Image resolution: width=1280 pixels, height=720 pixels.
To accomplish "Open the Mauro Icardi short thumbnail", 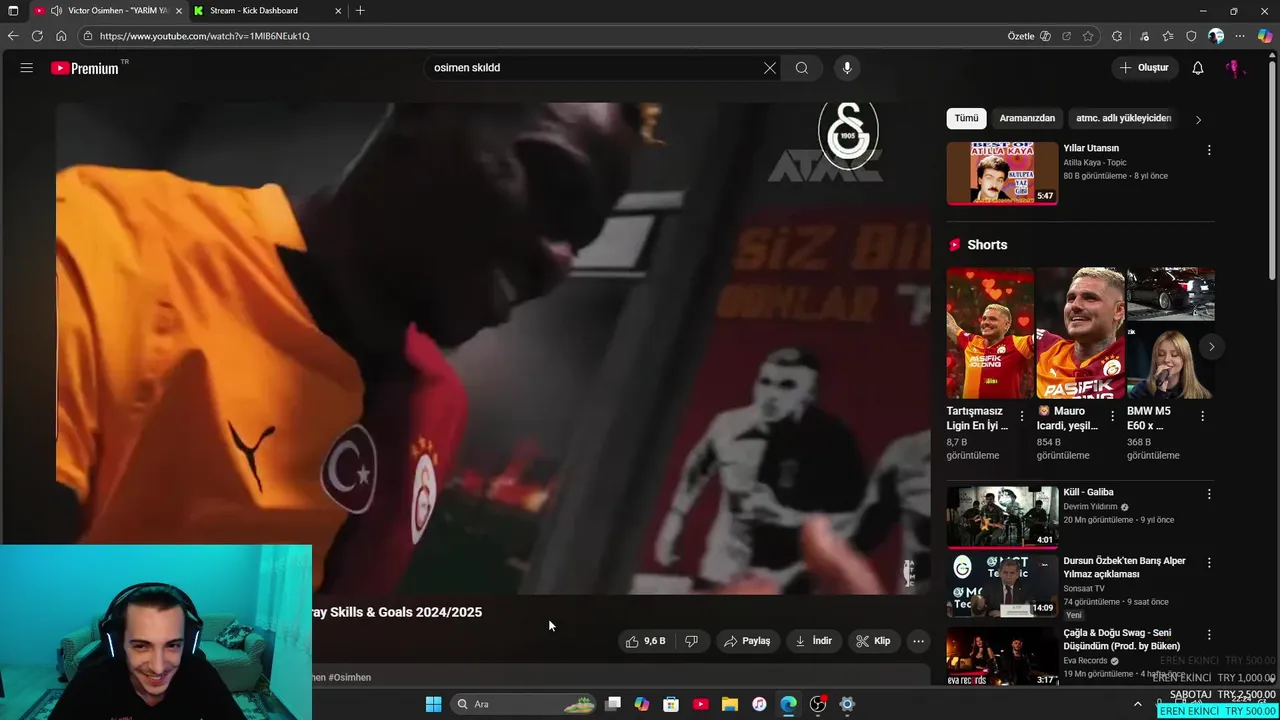I will pyautogui.click(x=1080, y=333).
